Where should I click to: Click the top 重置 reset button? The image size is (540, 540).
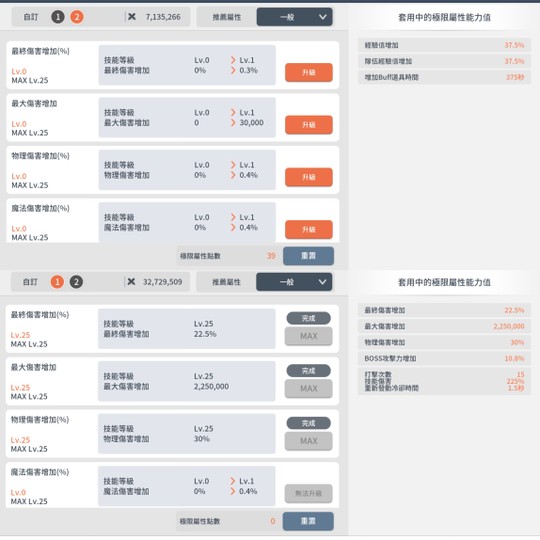[x=308, y=256]
